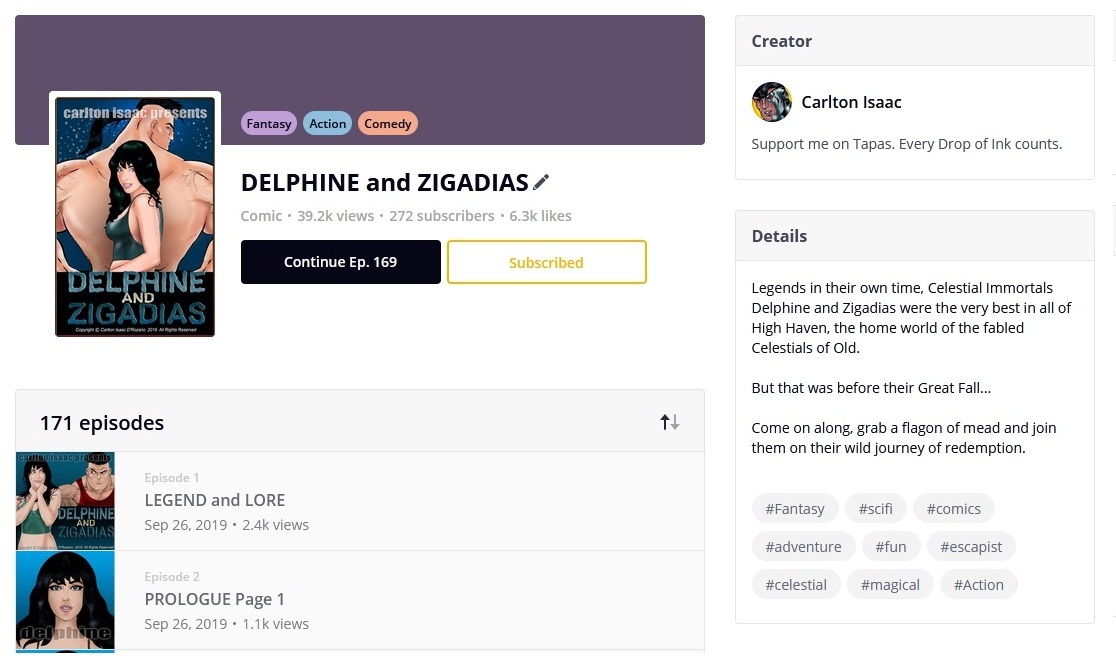
Task: Open the PROLOGUE Page 1 episode title
Action: point(215,599)
